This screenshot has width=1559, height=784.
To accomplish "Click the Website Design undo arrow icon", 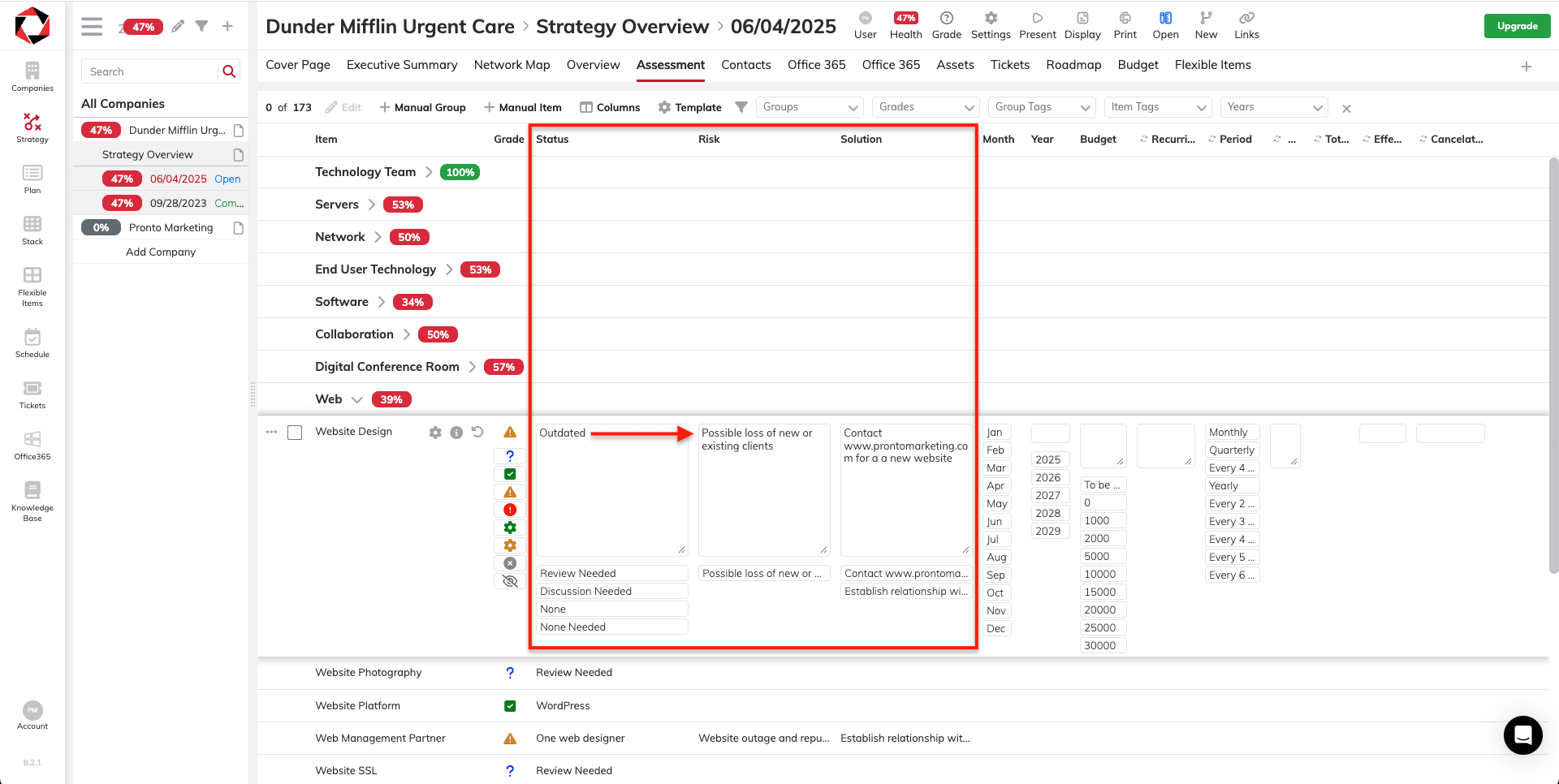I will coord(477,432).
